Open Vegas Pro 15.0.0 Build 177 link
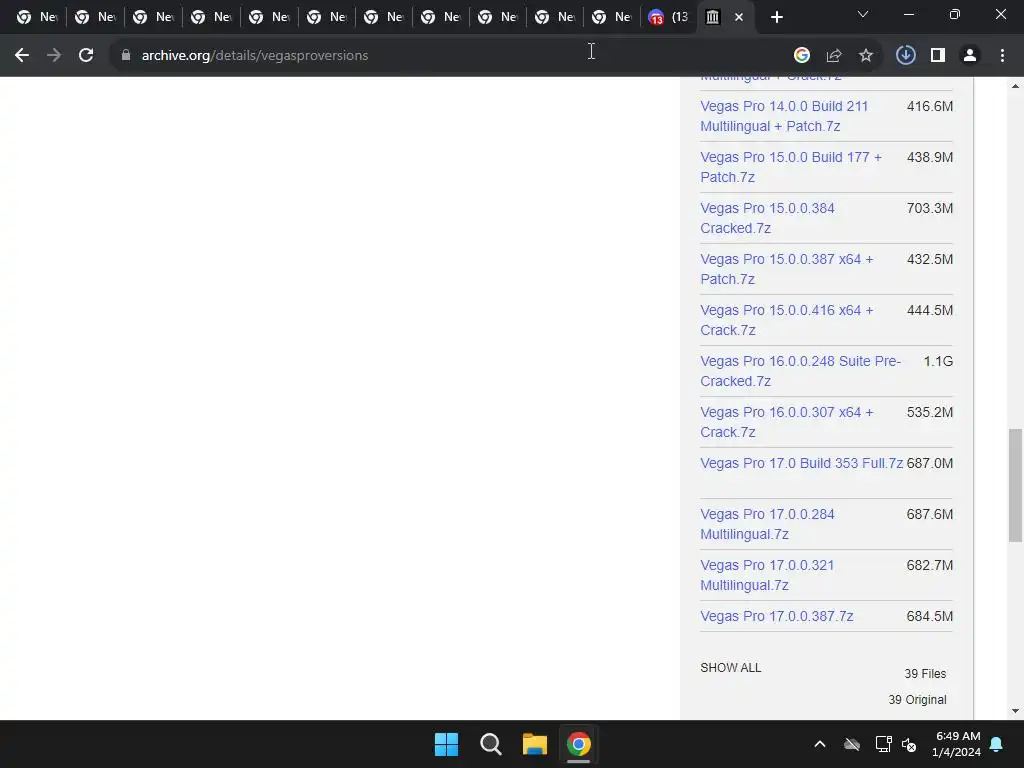1024x768 pixels. (791, 167)
